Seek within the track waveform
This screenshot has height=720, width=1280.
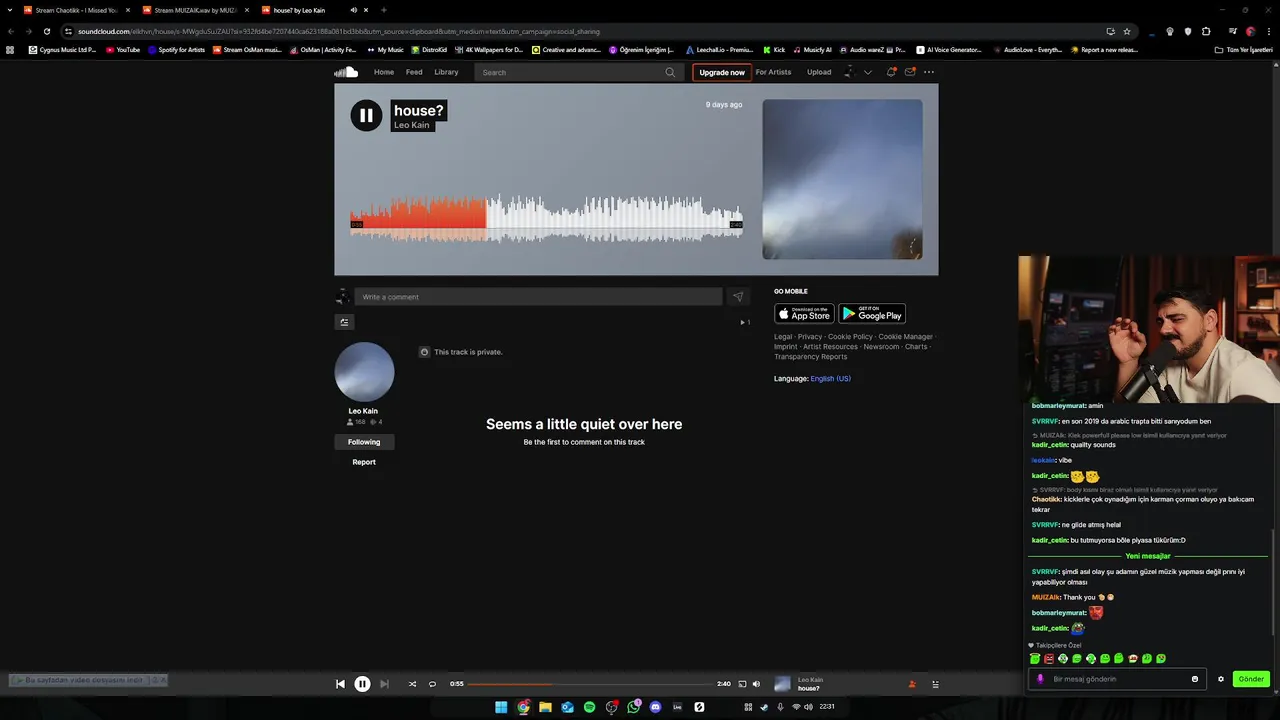pos(546,218)
